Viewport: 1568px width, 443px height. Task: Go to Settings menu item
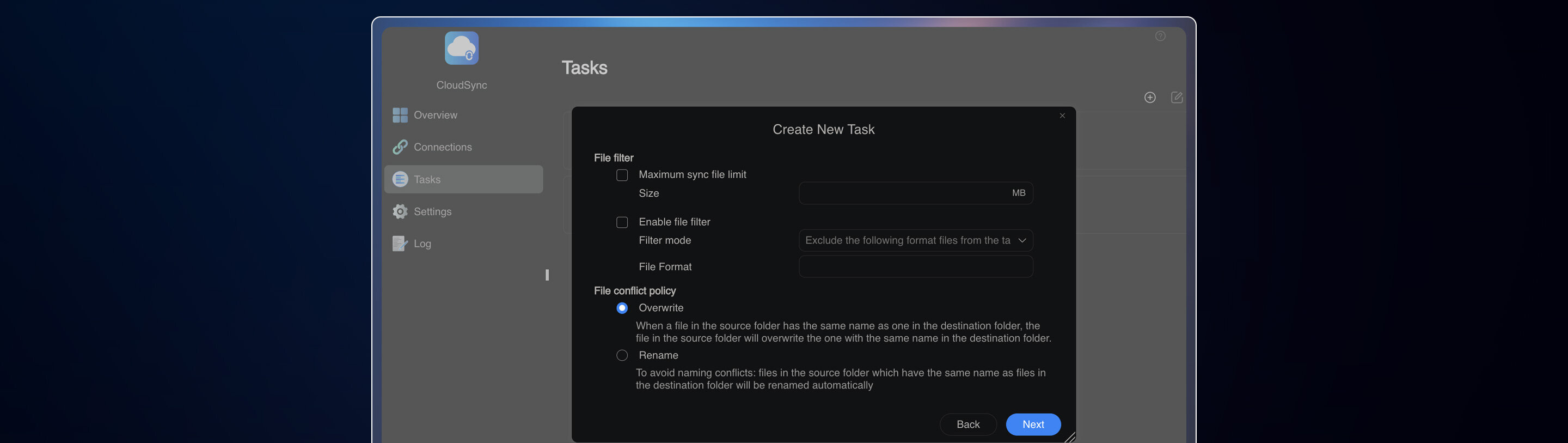pyautogui.click(x=464, y=211)
